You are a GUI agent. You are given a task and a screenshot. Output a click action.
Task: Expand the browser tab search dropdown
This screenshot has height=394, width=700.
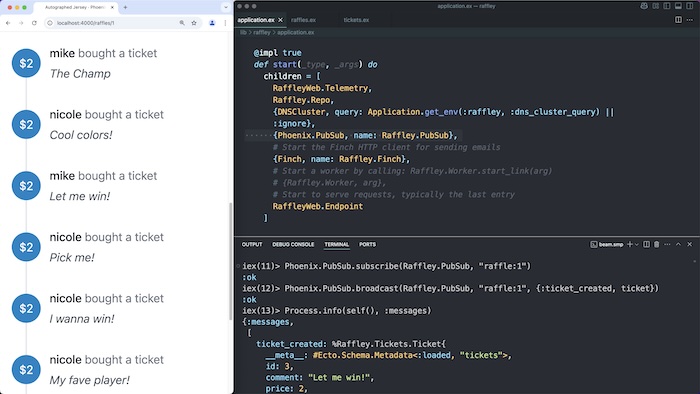click(225, 7)
